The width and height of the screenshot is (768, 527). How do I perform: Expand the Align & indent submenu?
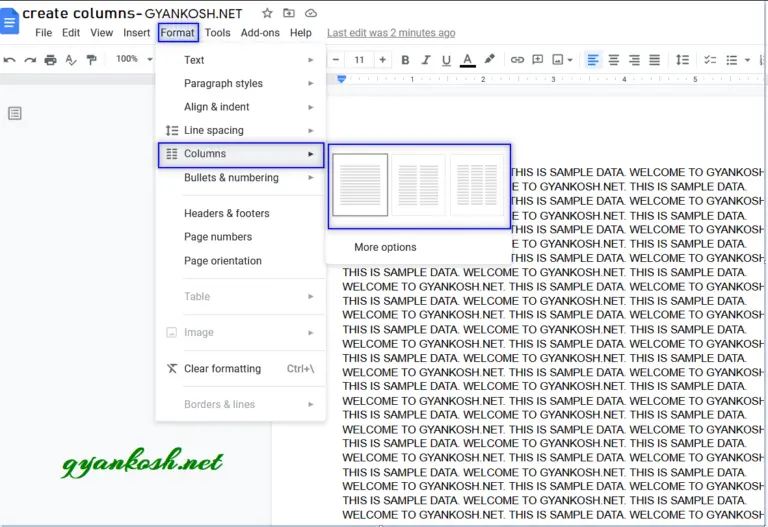pos(240,107)
